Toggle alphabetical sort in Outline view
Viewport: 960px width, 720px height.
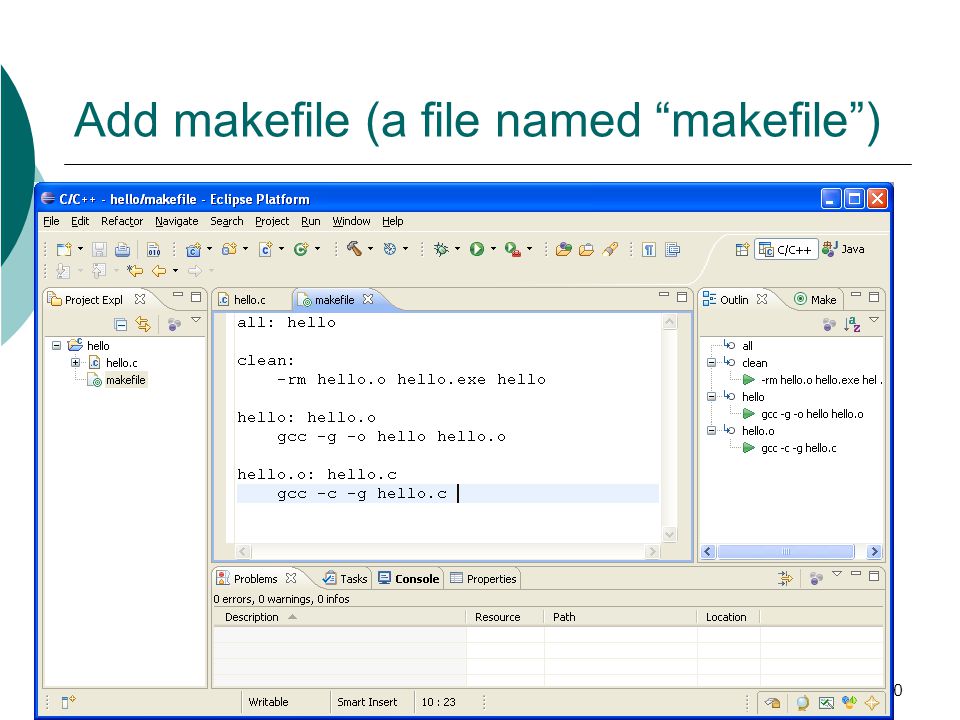(x=852, y=324)
